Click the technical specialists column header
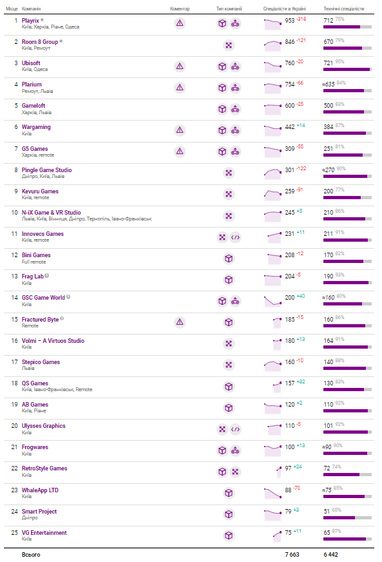This screenshot has height=562, width=382. (344, 9)
